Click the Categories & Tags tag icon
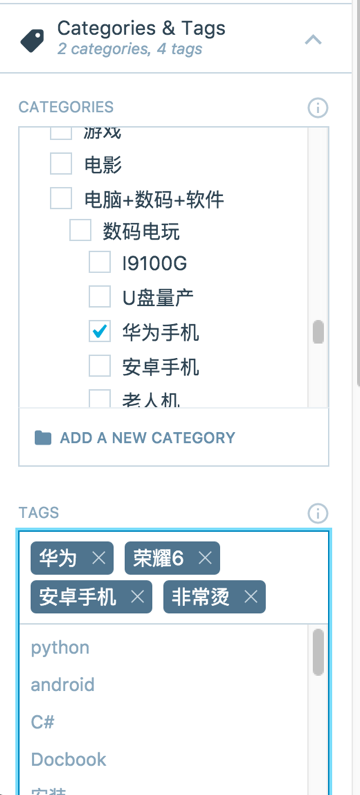 coord(32,40)
